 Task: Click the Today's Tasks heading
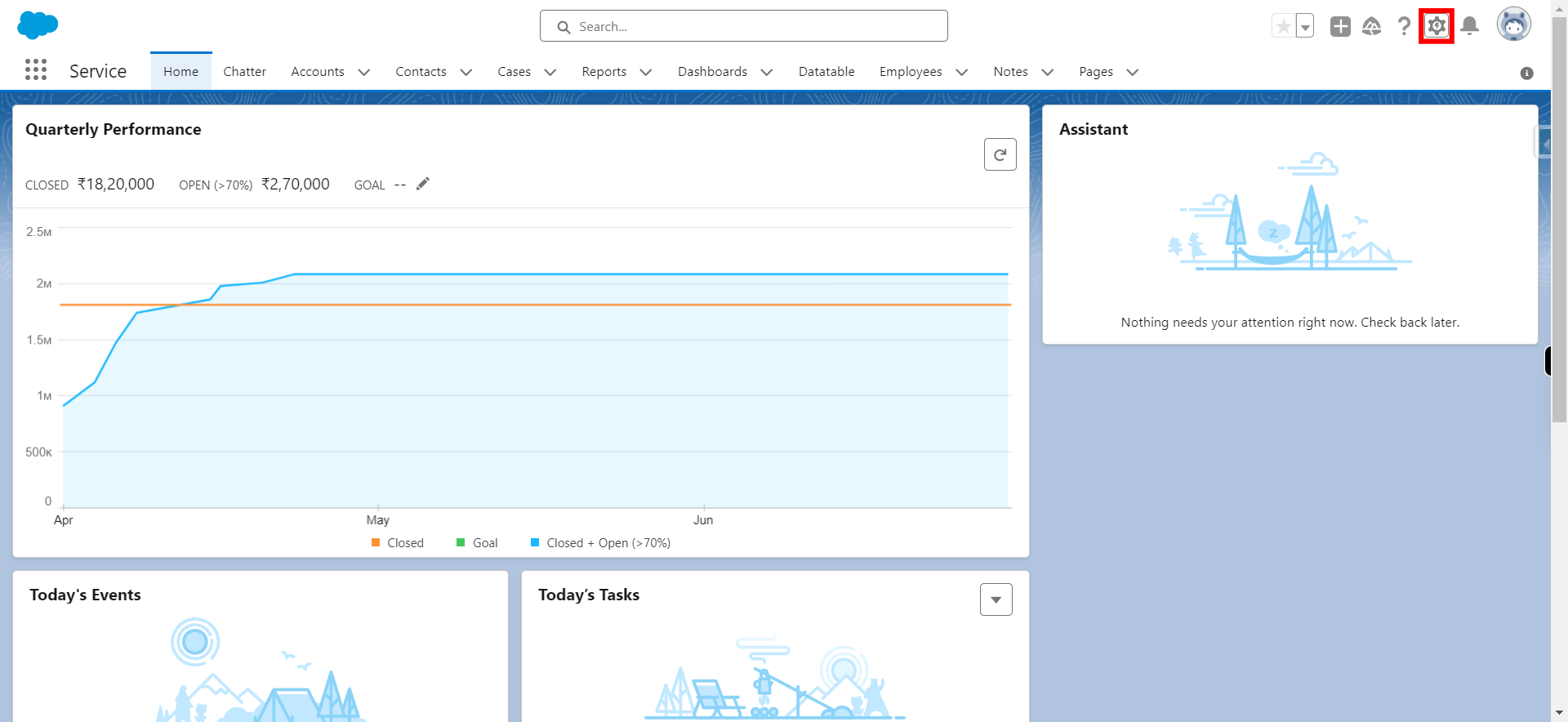tap(589, 595)
